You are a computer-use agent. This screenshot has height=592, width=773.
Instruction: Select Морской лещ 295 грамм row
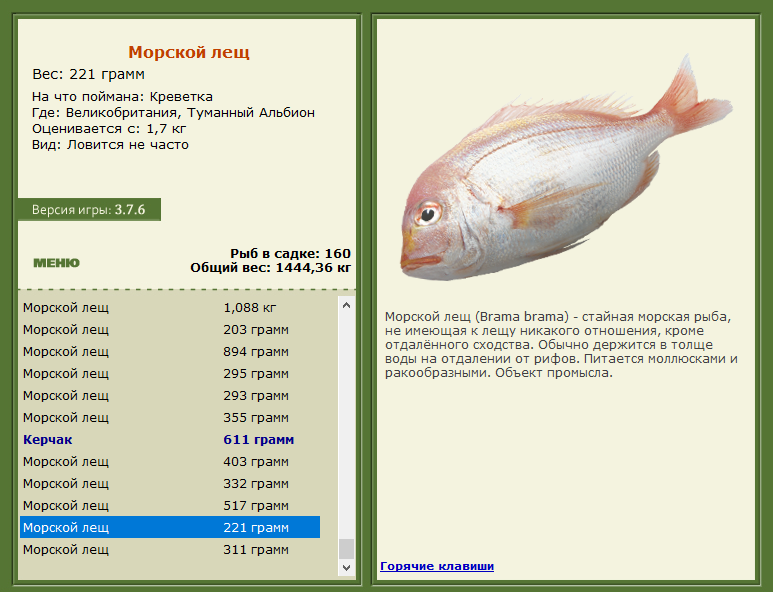(x=170, y=374)
